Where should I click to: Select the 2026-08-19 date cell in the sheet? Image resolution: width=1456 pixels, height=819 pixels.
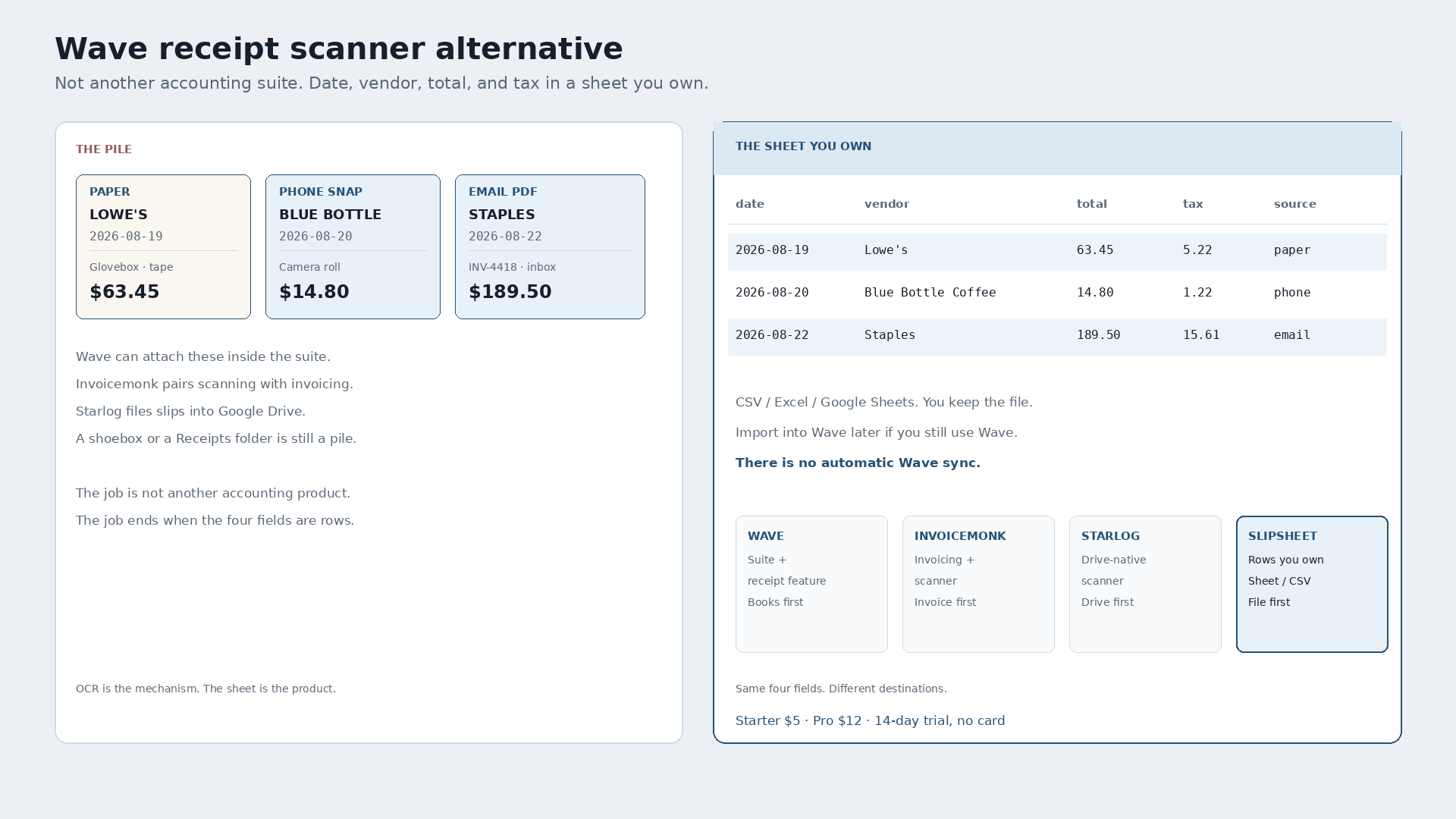pyautogui.click(x=772, y=250)
